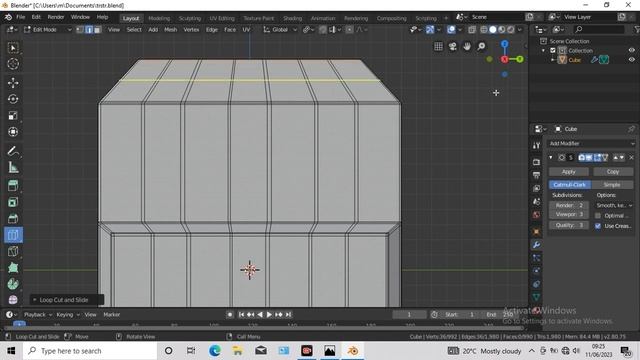640x360 pixels.
Task: Open the Add Modifier dropdown
Action: point(591,144)
